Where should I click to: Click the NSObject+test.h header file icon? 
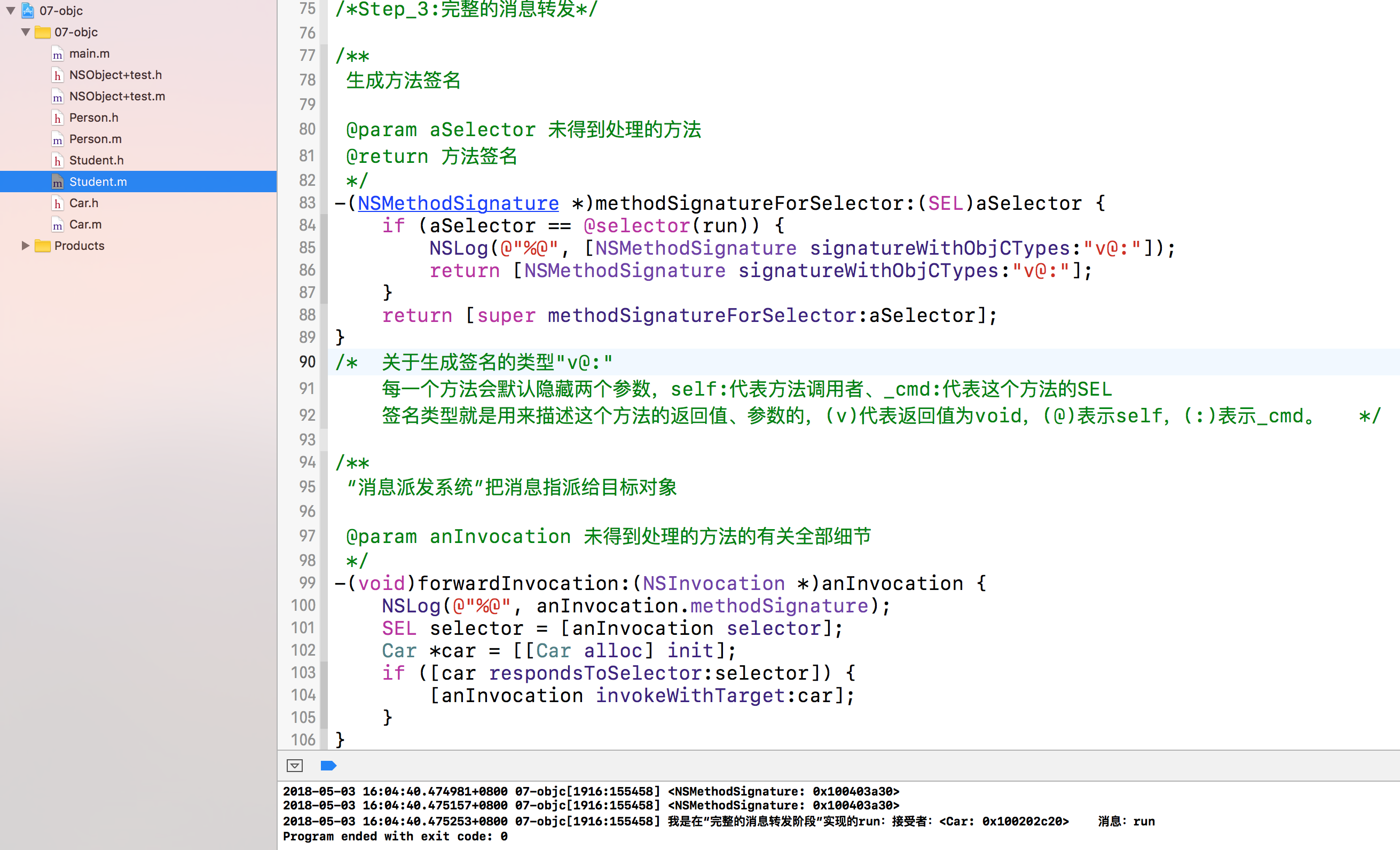(x=57, y=75)
